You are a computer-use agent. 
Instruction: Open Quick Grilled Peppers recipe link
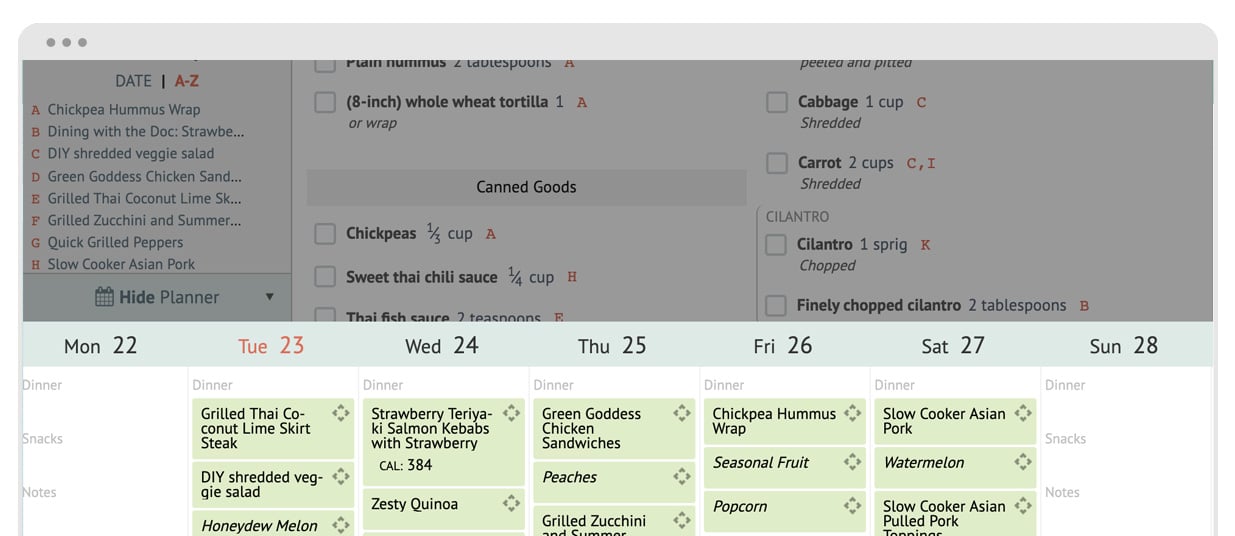115,242
